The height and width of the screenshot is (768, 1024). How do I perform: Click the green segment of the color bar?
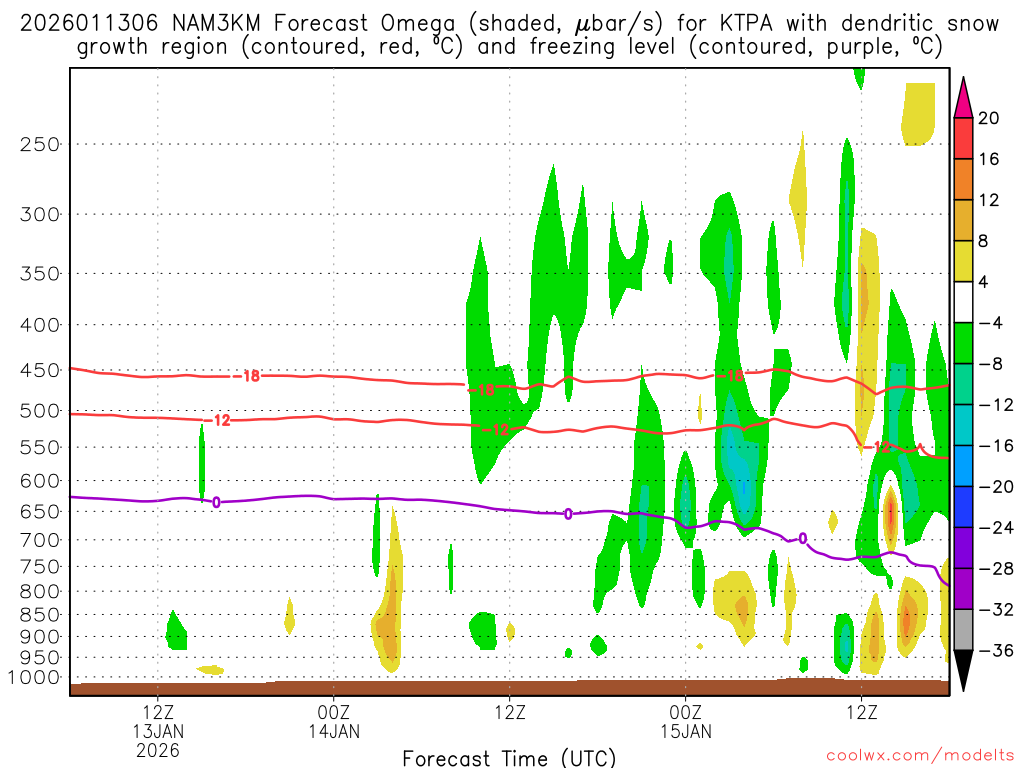pyautogui.click(x=963, y=344)
